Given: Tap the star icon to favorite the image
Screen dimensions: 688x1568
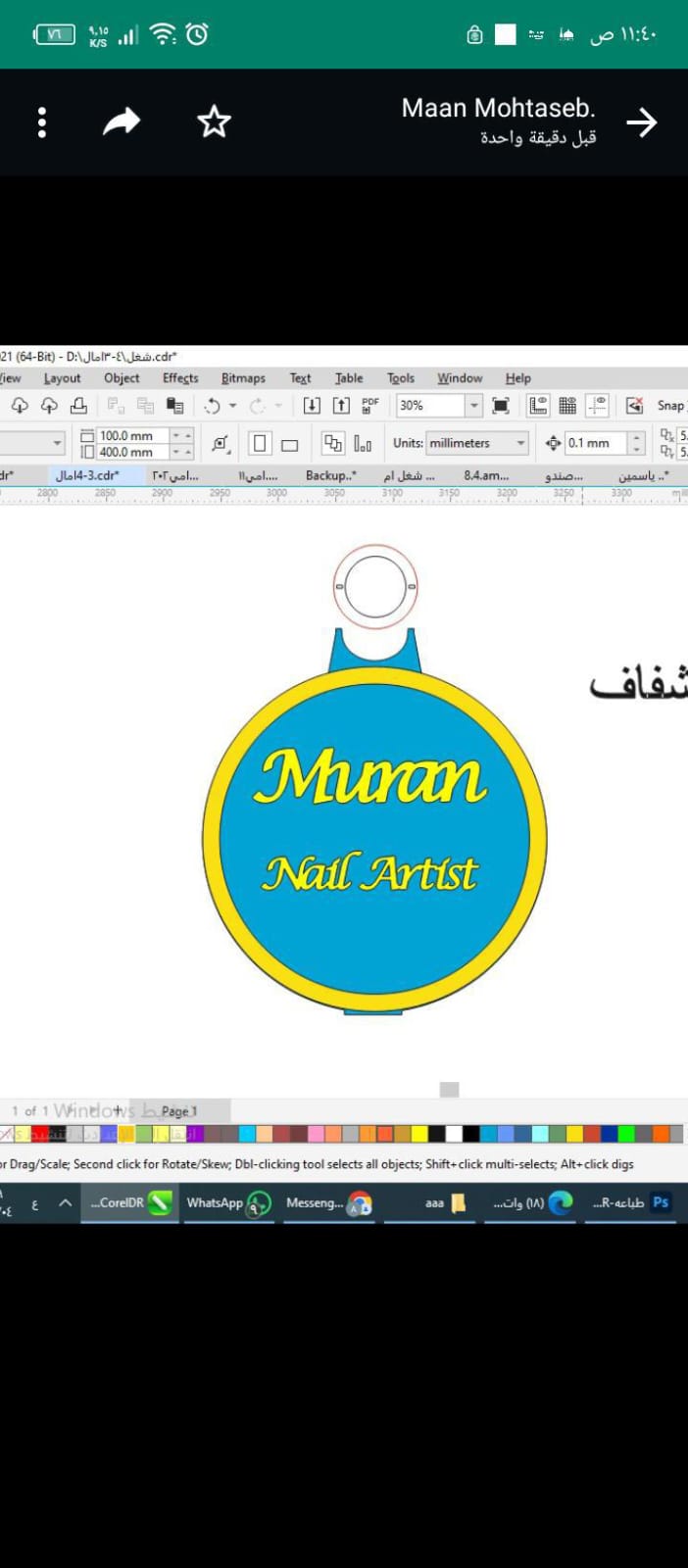Looking at the screenshot, I should point(214,122).
